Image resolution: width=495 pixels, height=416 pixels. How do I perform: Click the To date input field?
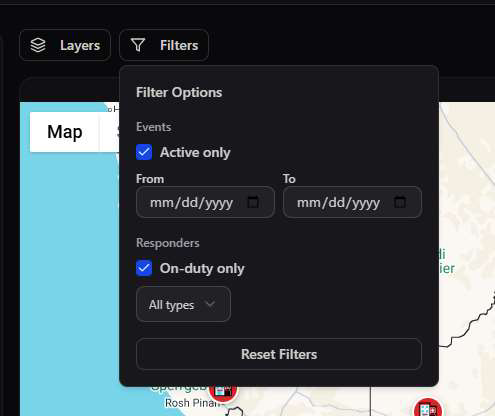pos(352,202)
